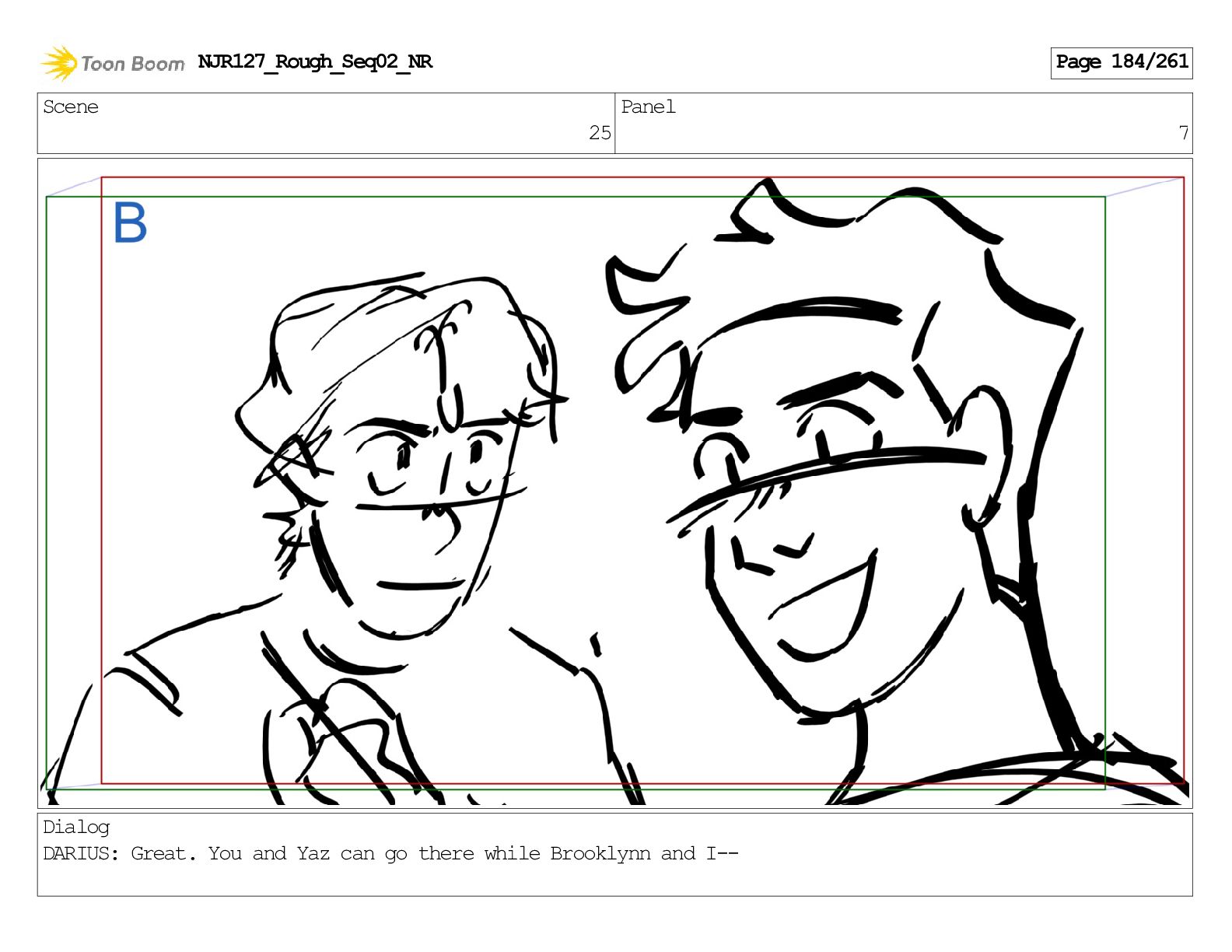The width and height of the screenshot is (1232, 952).
Task: Click the Dialog label
Action: tap(76, 828)
